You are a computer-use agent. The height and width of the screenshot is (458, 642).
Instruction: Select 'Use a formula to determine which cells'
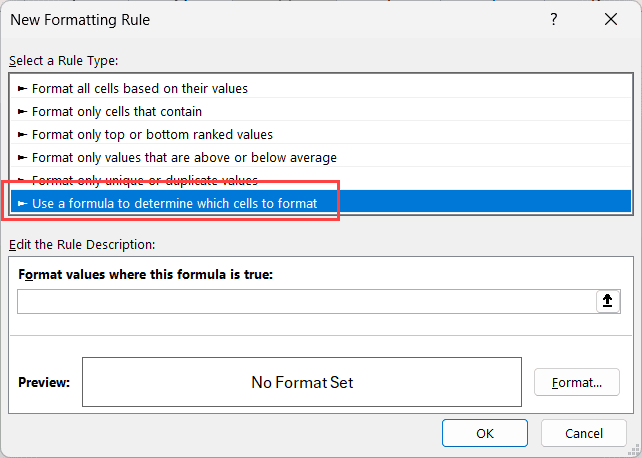coord(175,203)
